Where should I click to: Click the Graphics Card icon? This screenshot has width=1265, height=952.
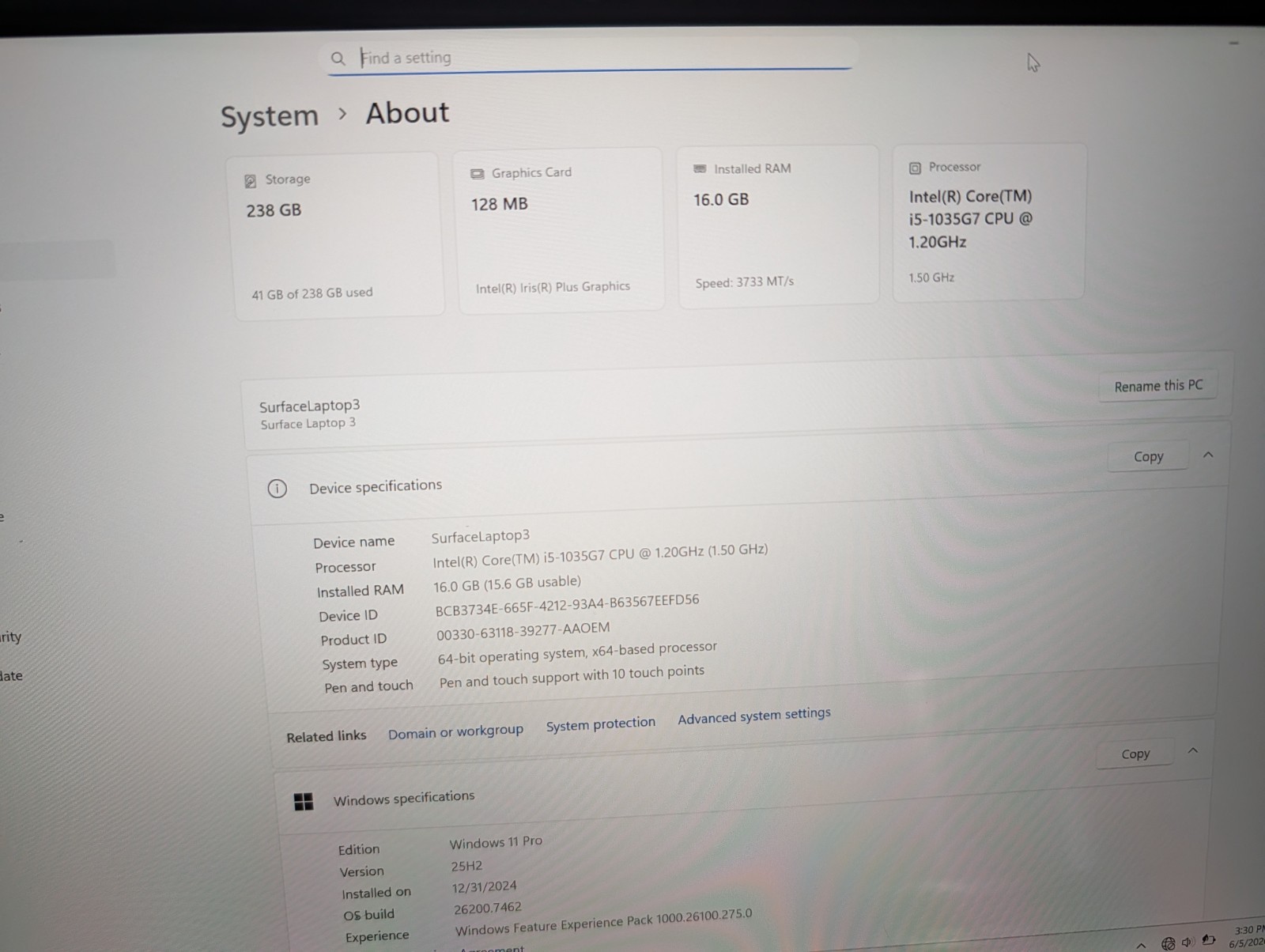[477, 174]
